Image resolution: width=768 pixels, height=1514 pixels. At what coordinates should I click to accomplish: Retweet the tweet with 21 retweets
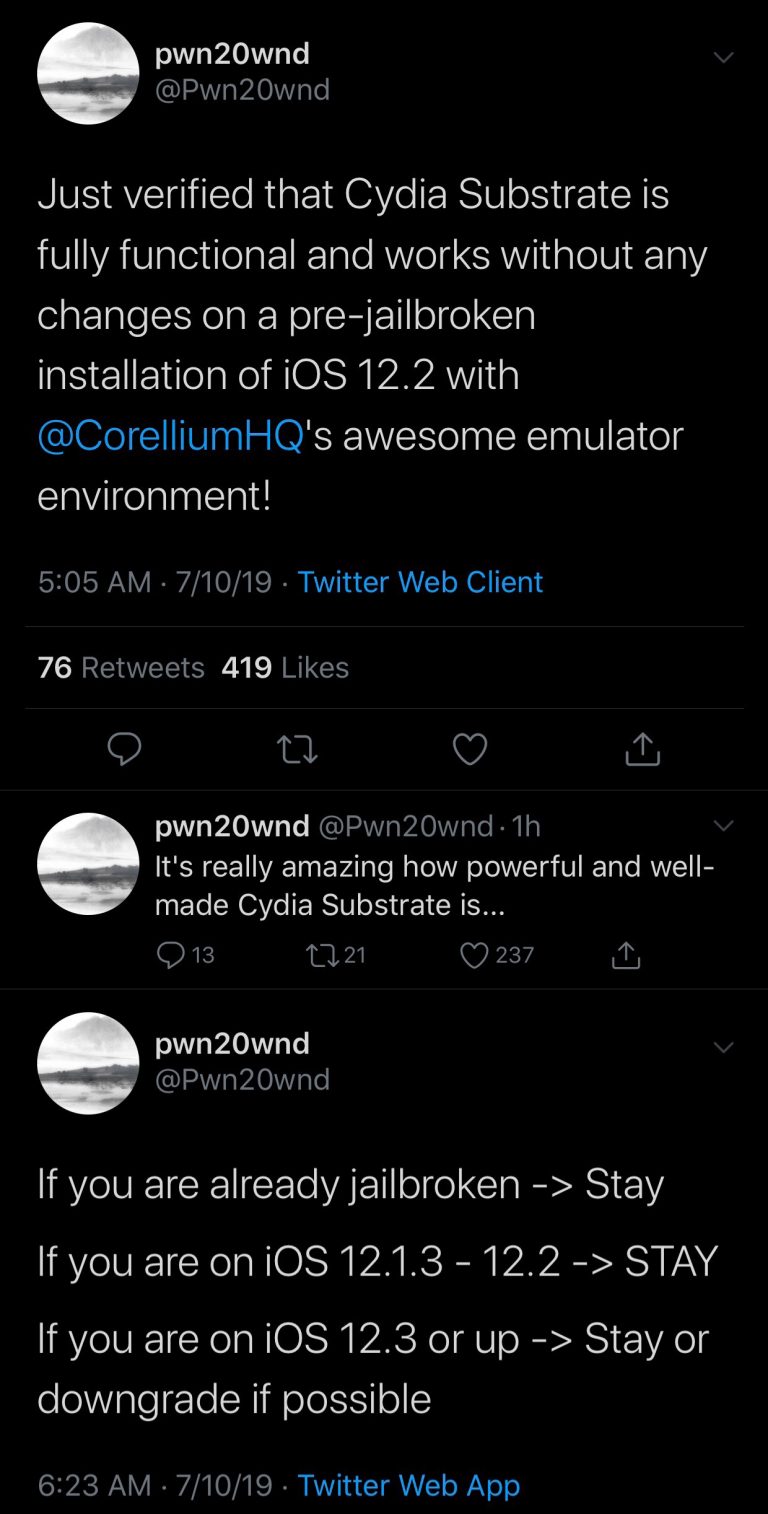click(322, 955)
